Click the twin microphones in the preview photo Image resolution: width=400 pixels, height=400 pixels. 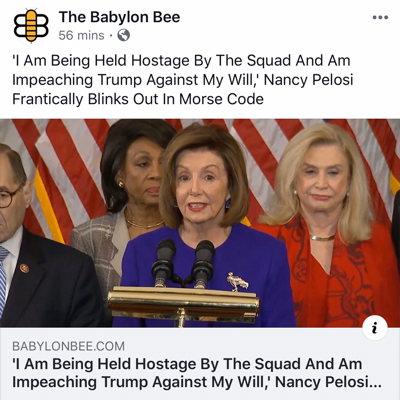click(183, 263)
